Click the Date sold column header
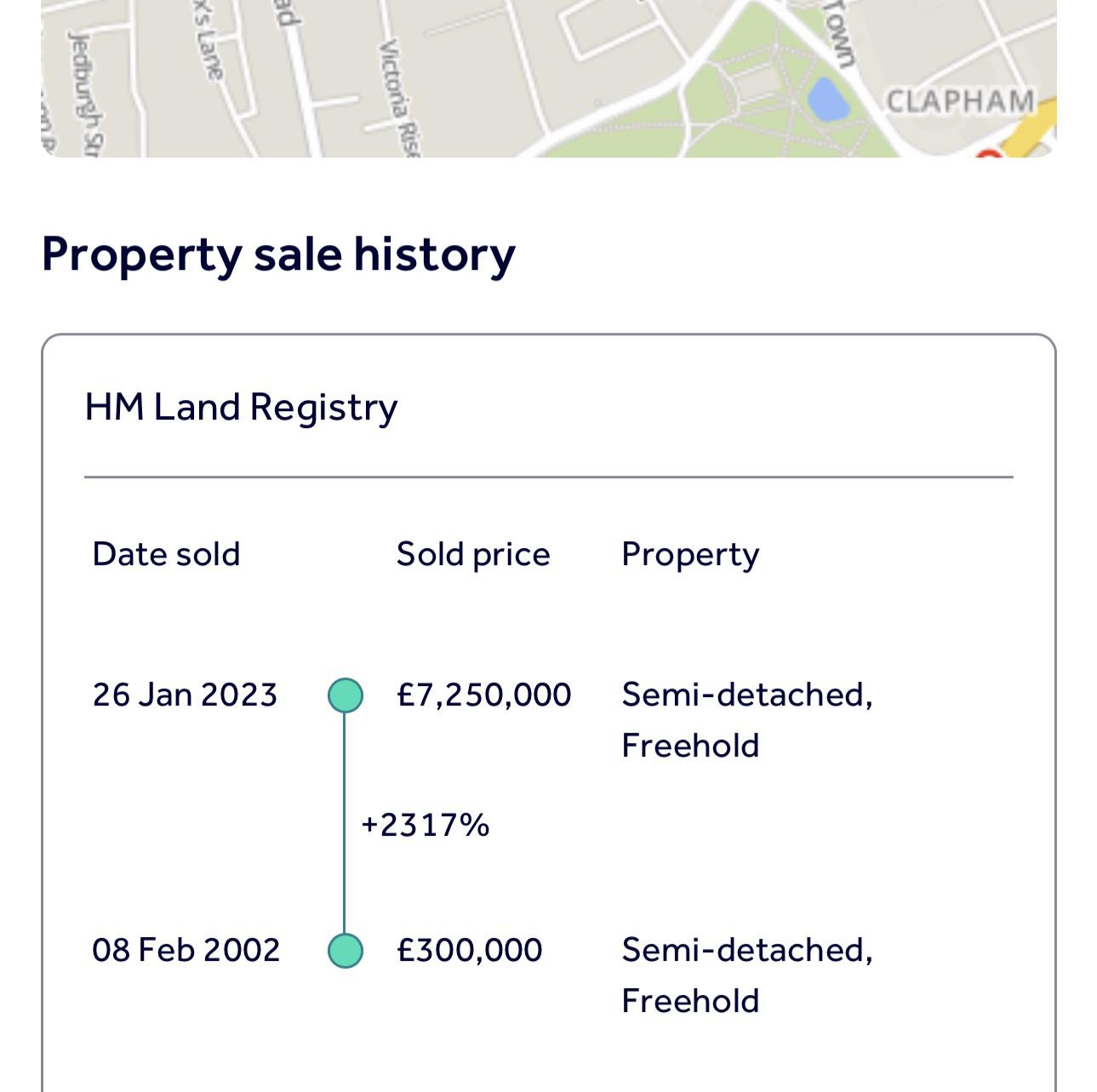Viewport: 1097px width, 1092px height. pos(166,554)
